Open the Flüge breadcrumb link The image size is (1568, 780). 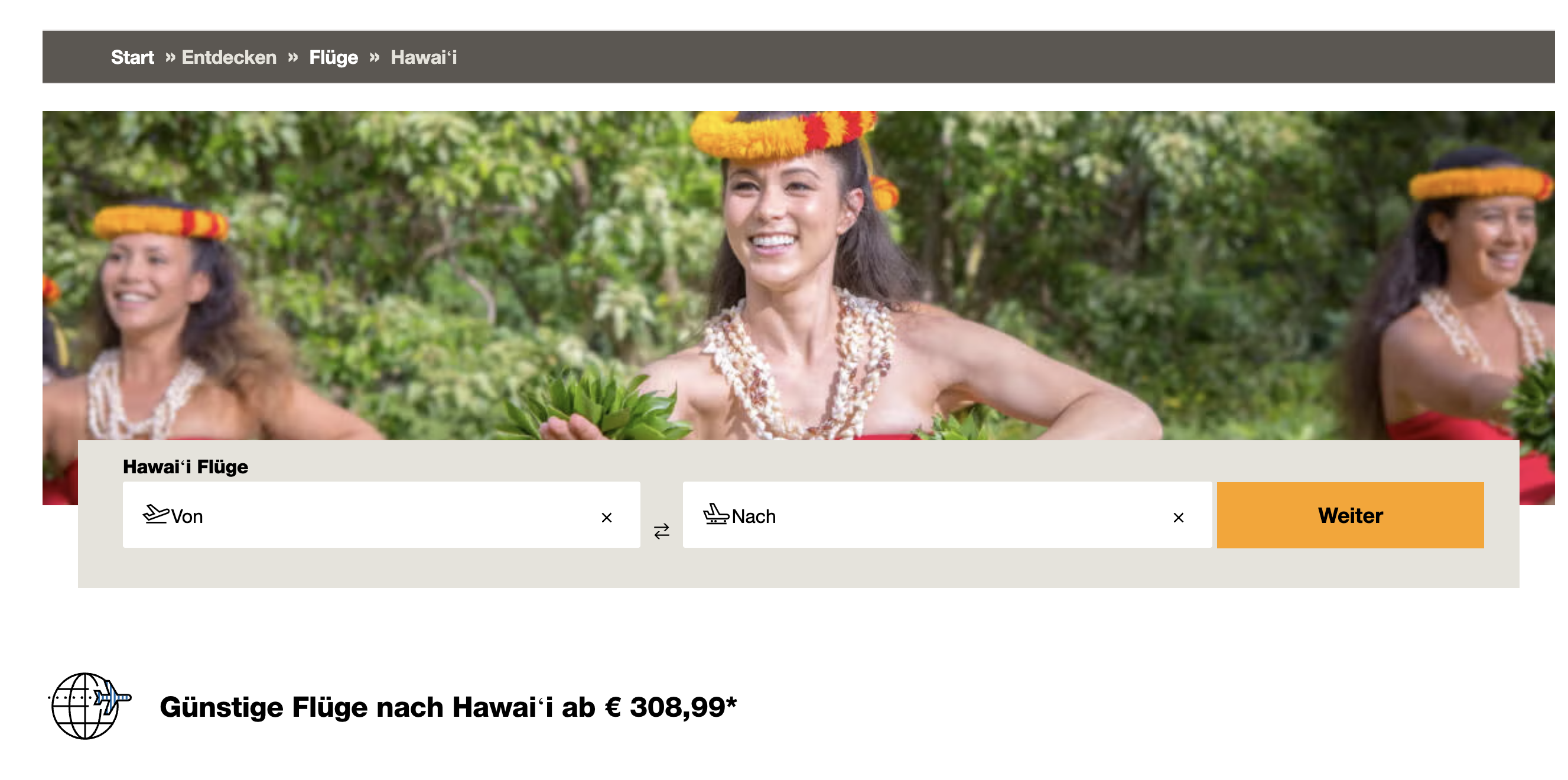(334, 58)
